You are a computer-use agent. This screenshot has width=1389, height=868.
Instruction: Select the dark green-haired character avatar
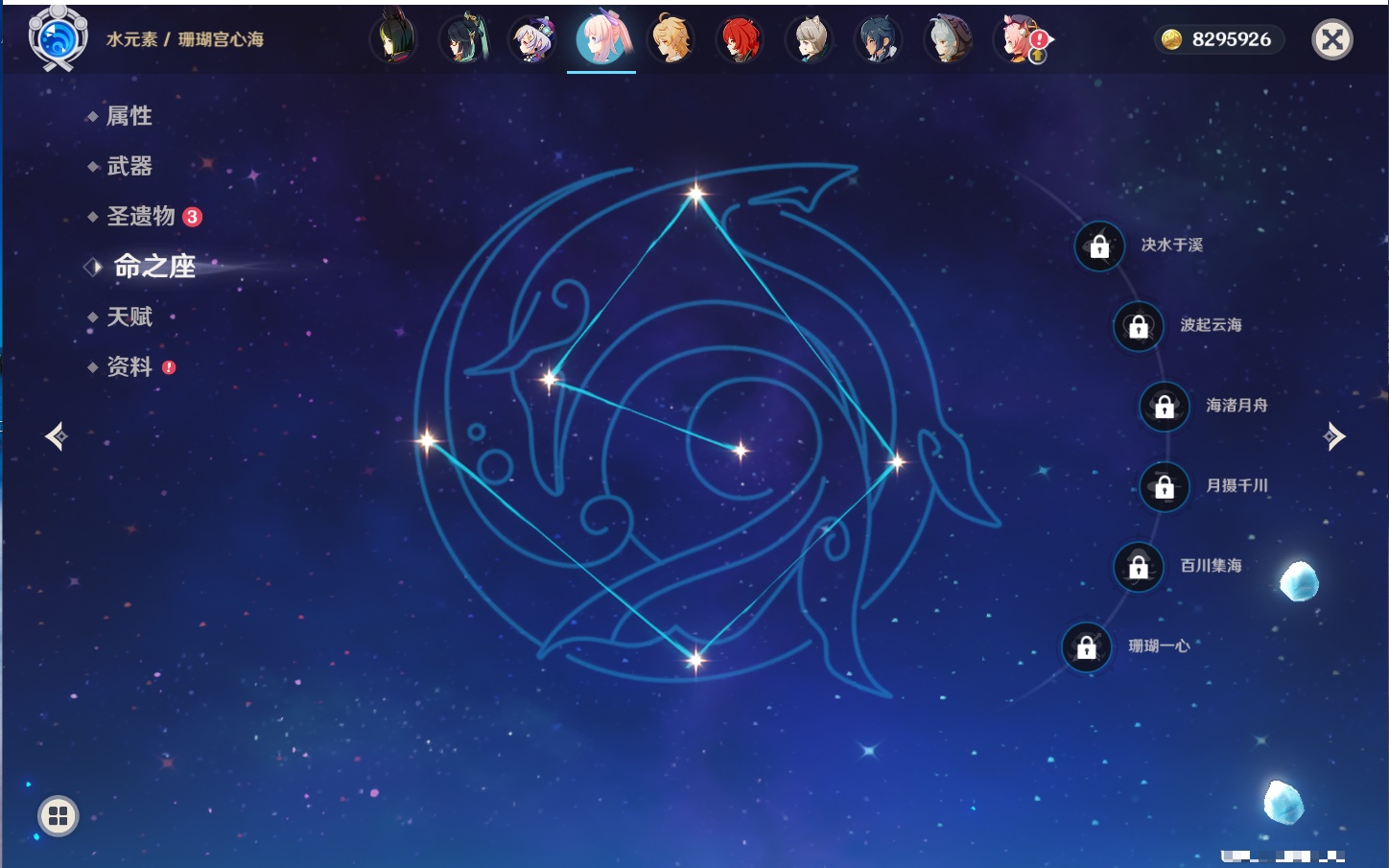(x=394, y=39)
